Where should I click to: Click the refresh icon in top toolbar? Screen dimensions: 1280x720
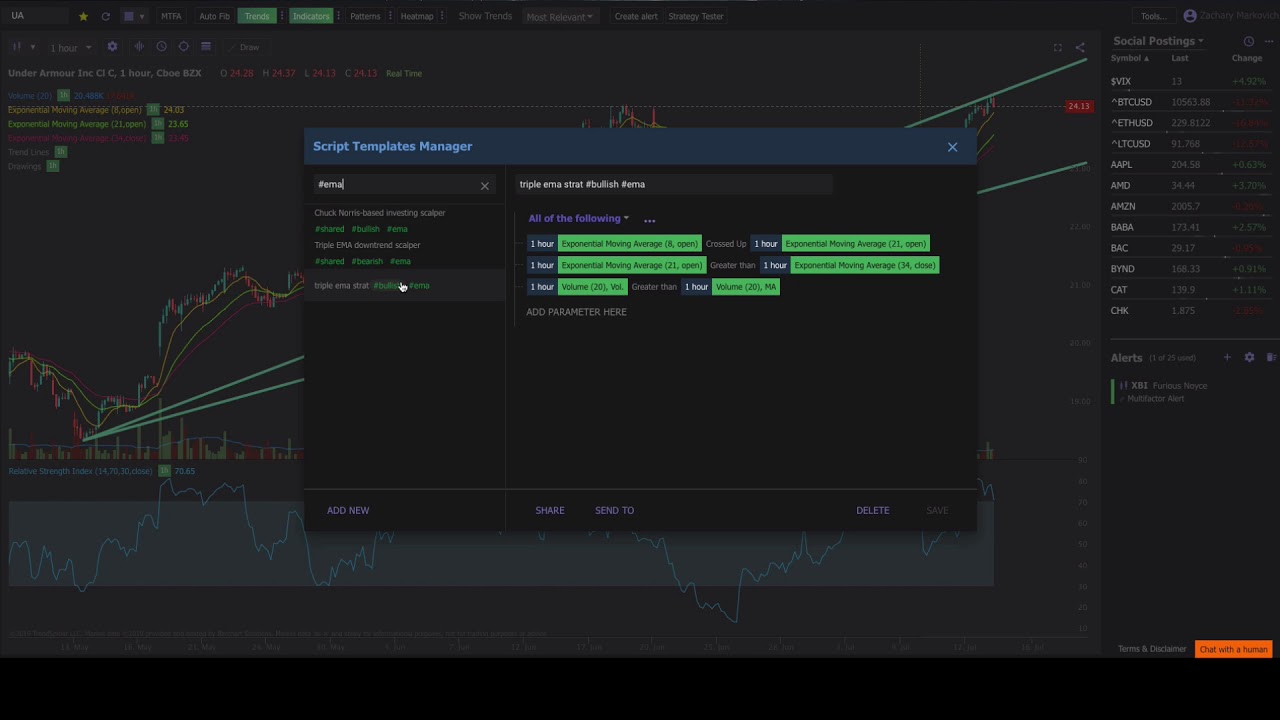coord(105,16)
